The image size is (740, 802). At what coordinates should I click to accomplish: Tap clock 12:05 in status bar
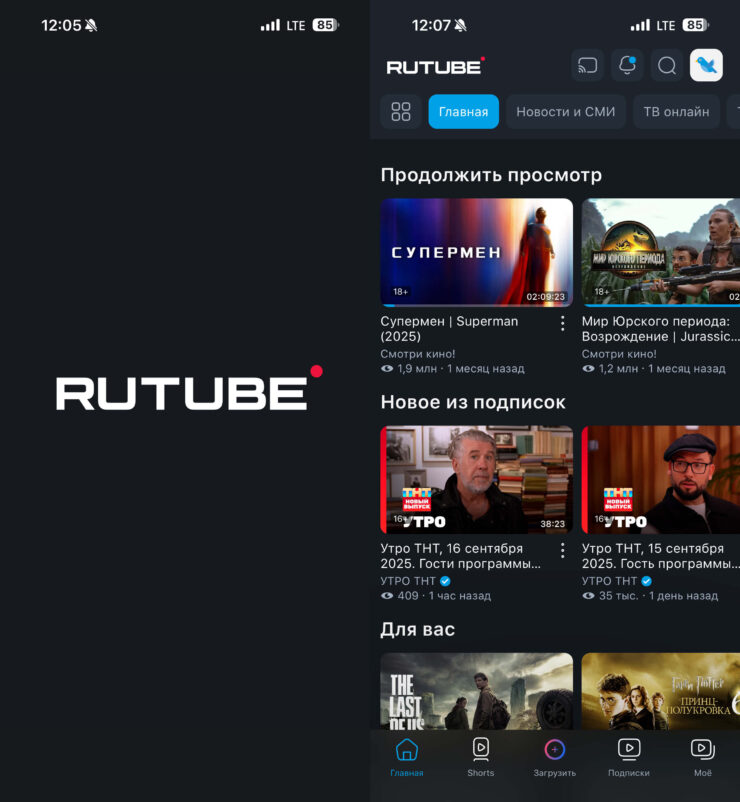click(x=61, y=25)
